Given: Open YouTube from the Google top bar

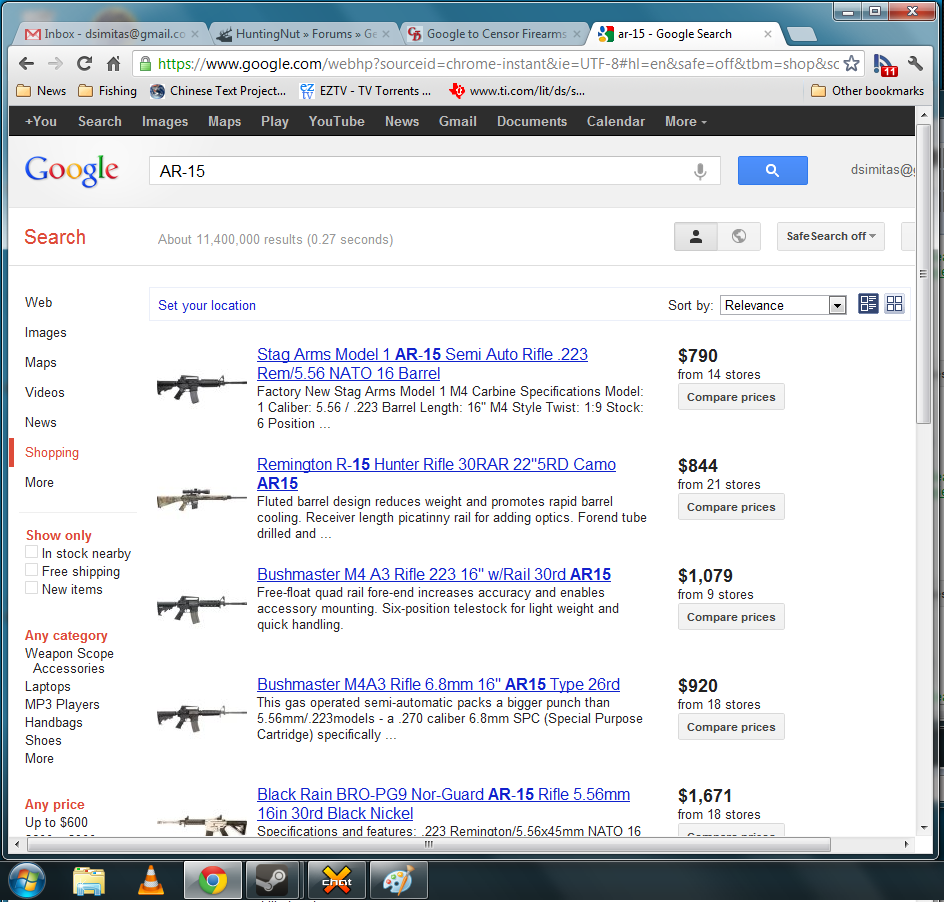Looking at the screenshot, I should click(x=336, y=121).
